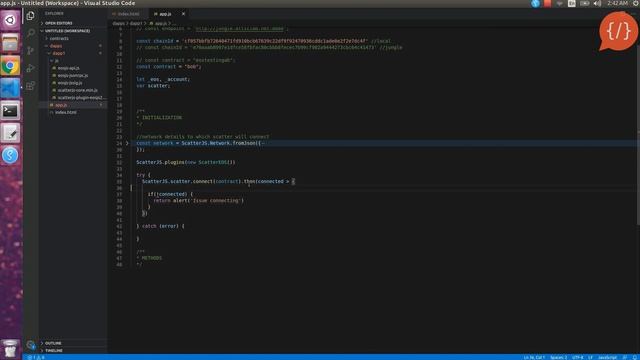Image resolution: width=640 pixels, height=360 pixels.
Task: Click the 'let _eos, _account;' line
Action: 163,79
